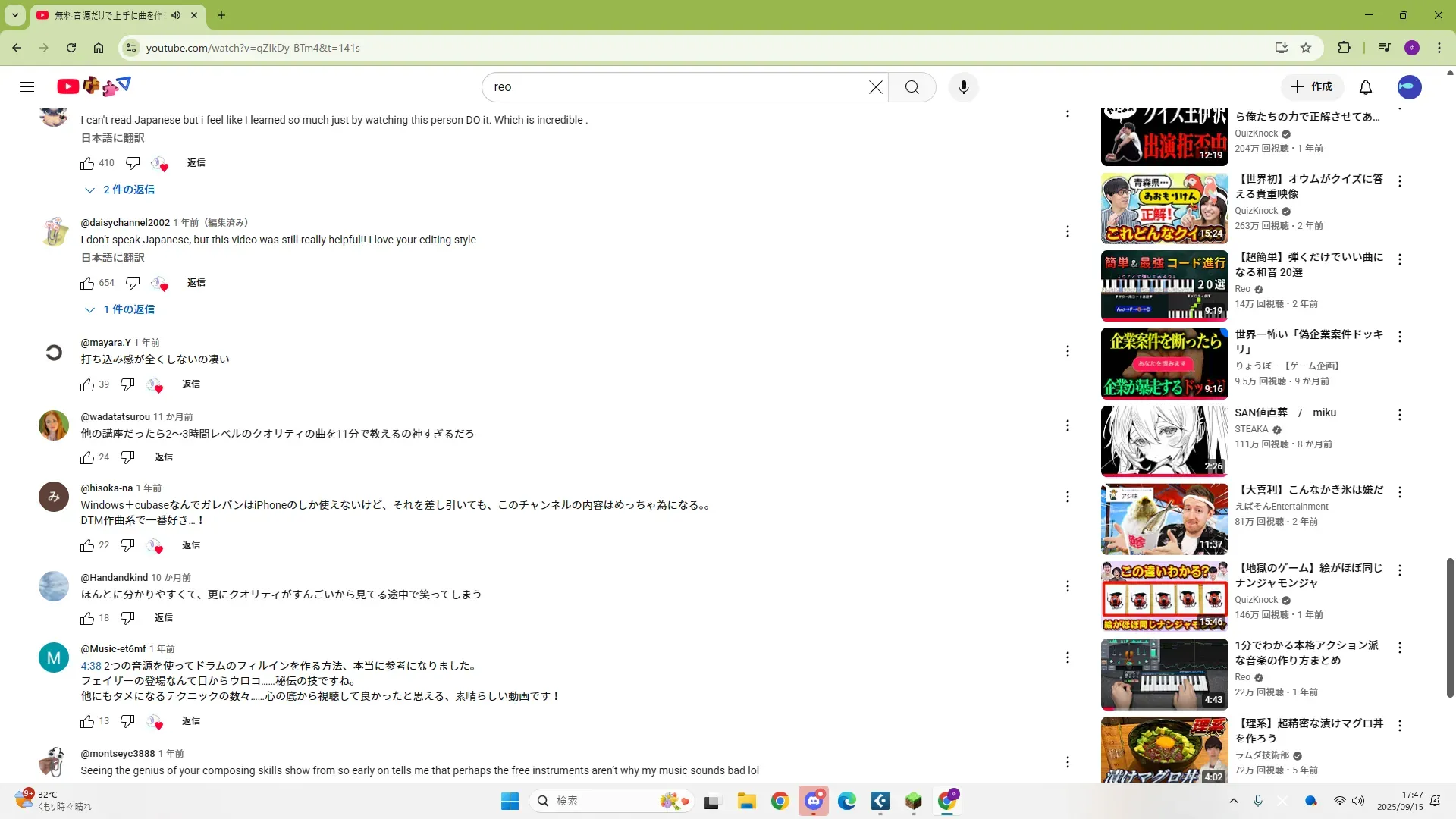Image resolution: width=1456 pixels, height=819 pixels.
Task: Like the @daisychannel2002 comment with 654 likes
Action: tap(87, 283)
